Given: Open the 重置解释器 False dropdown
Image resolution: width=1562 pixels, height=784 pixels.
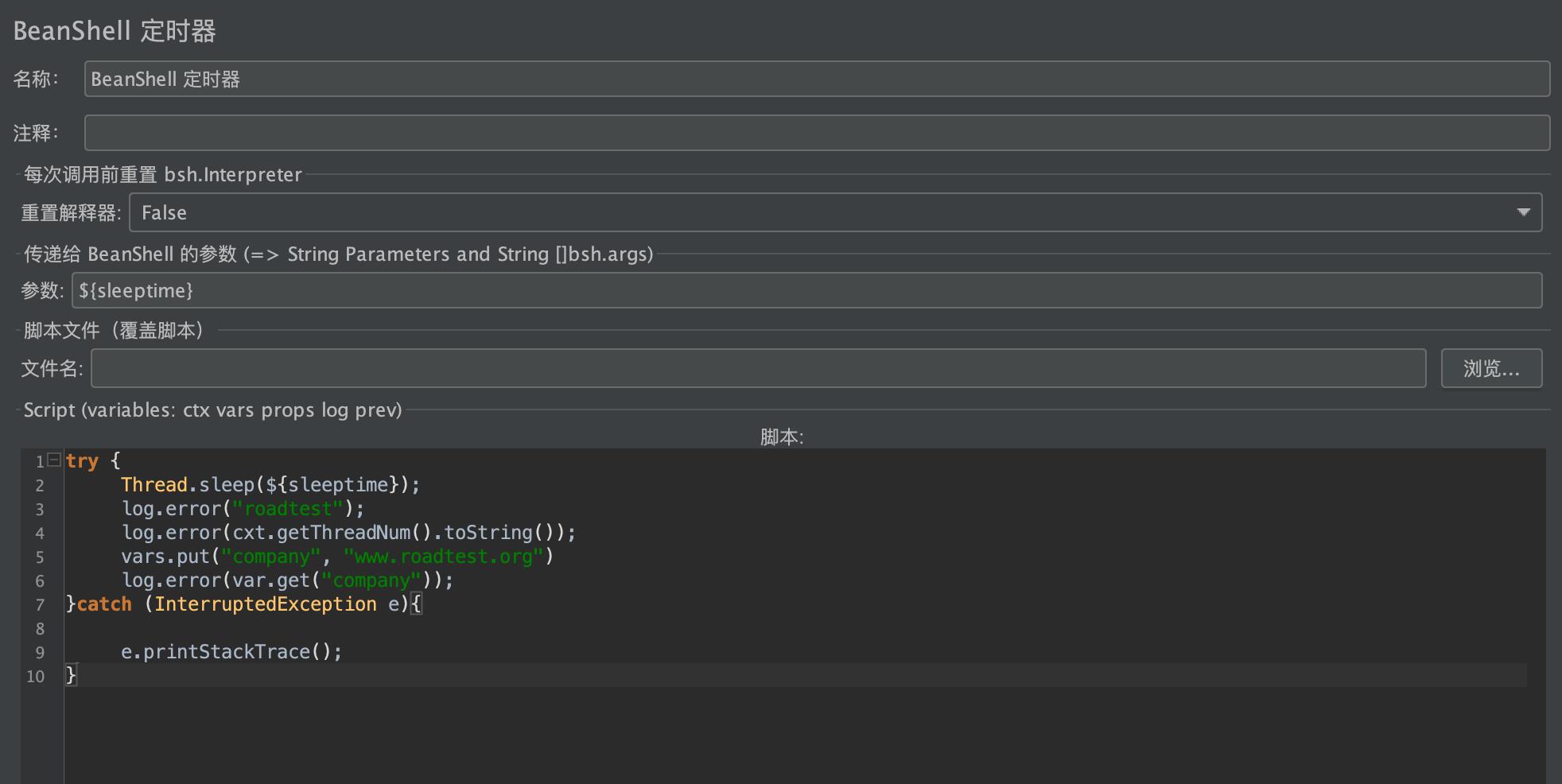Looking at the screenshot, I should point(835,212).
